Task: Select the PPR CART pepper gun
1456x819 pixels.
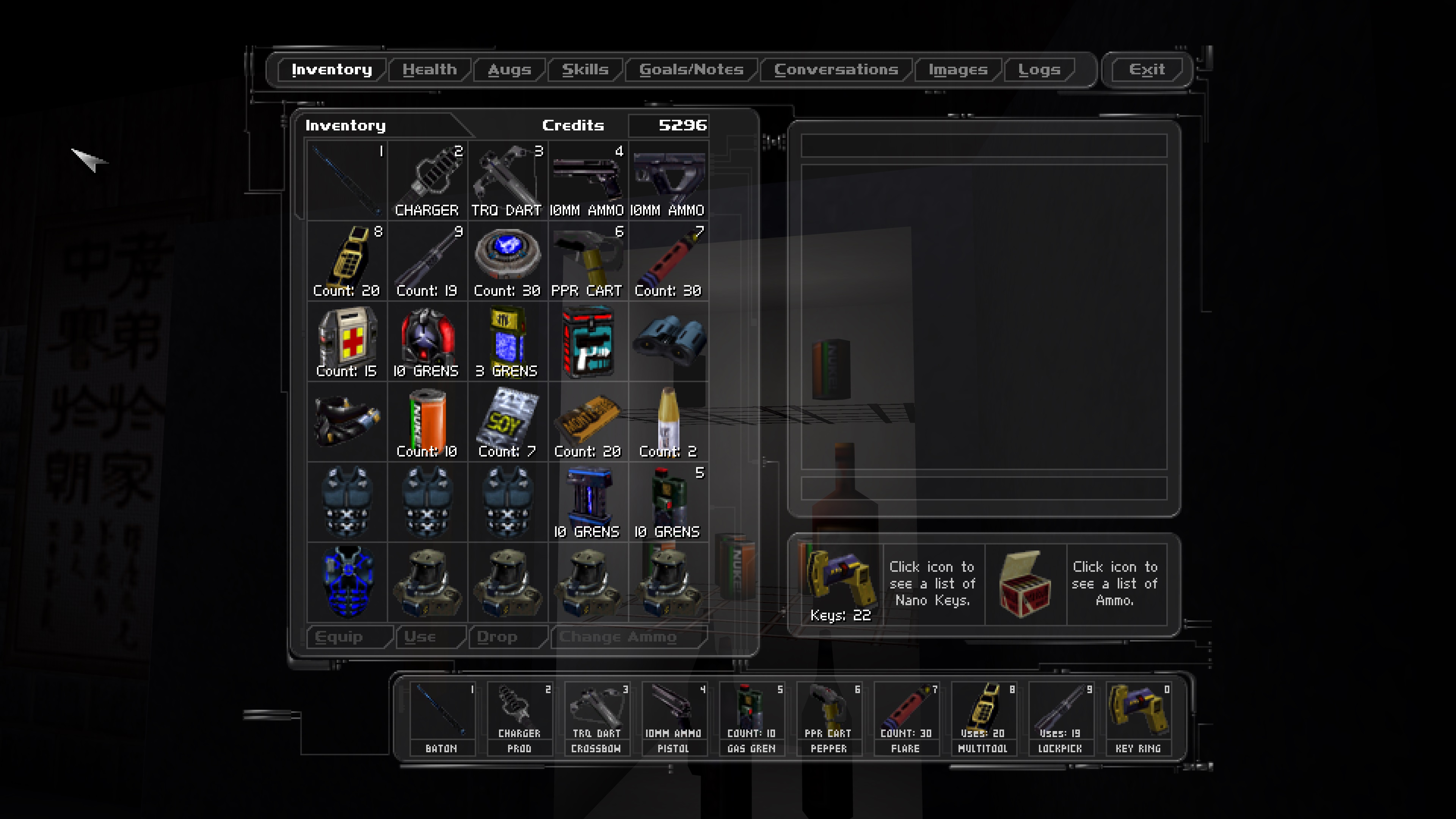Action: (588, 260)
